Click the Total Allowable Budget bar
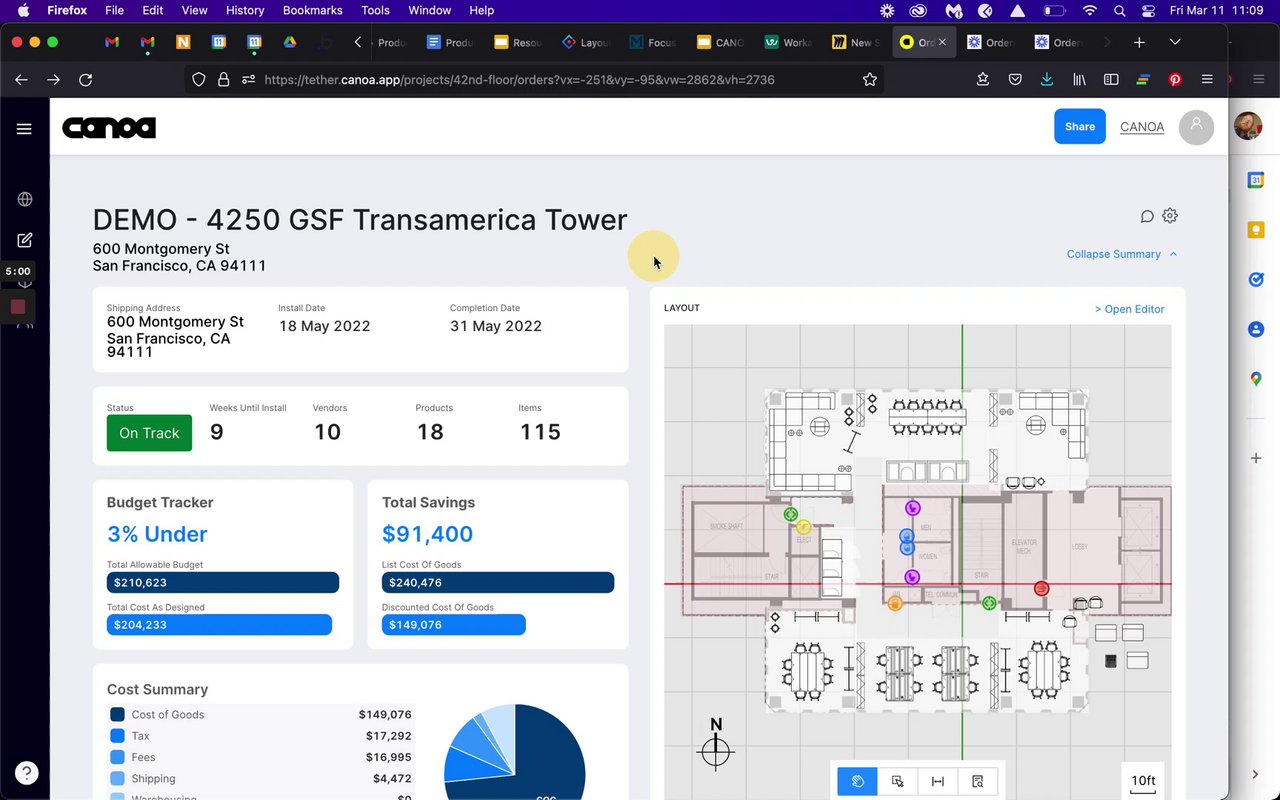 coord(223,583)
